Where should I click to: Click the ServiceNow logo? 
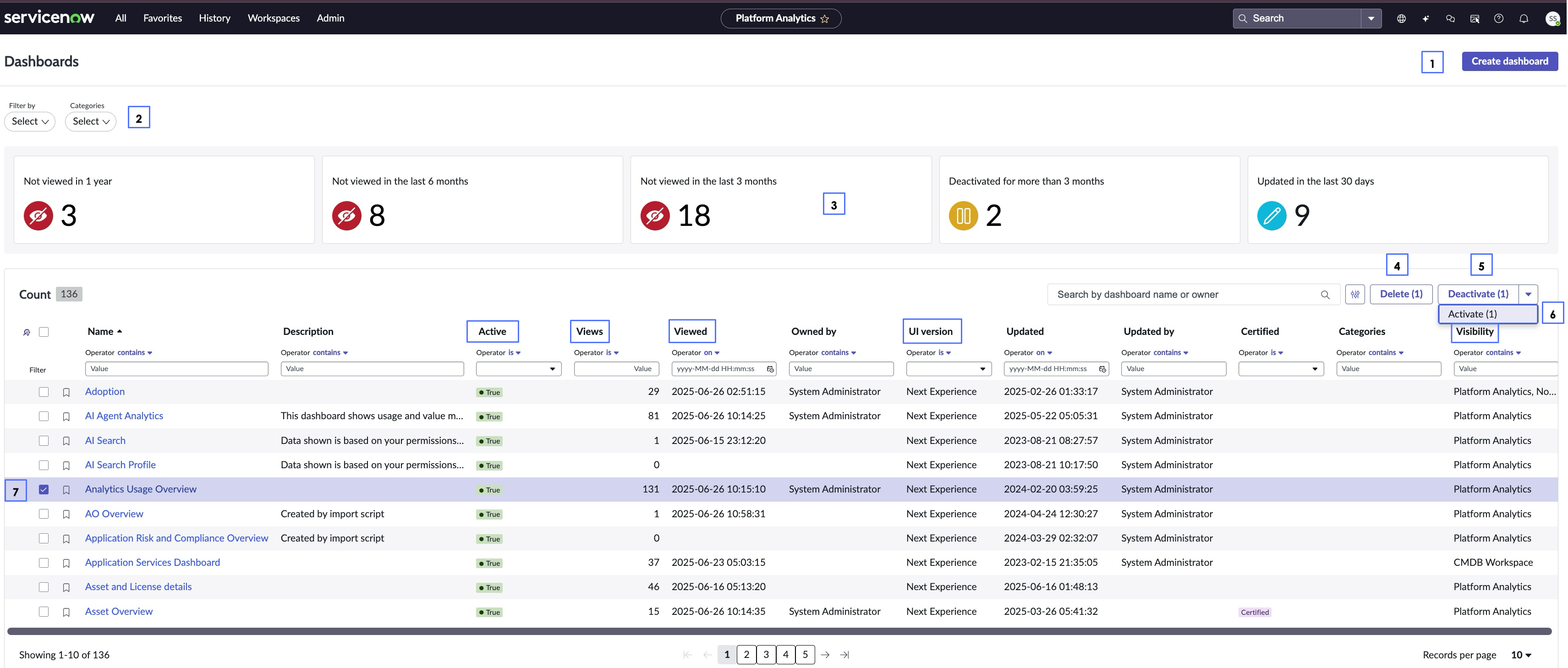[49, 18]
